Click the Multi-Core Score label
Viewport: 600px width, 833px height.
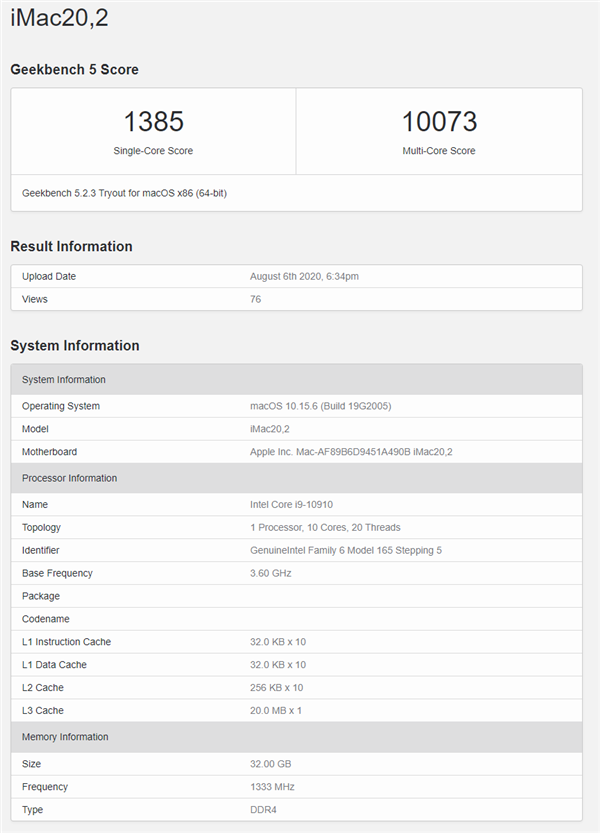click(x=439, y=151)
